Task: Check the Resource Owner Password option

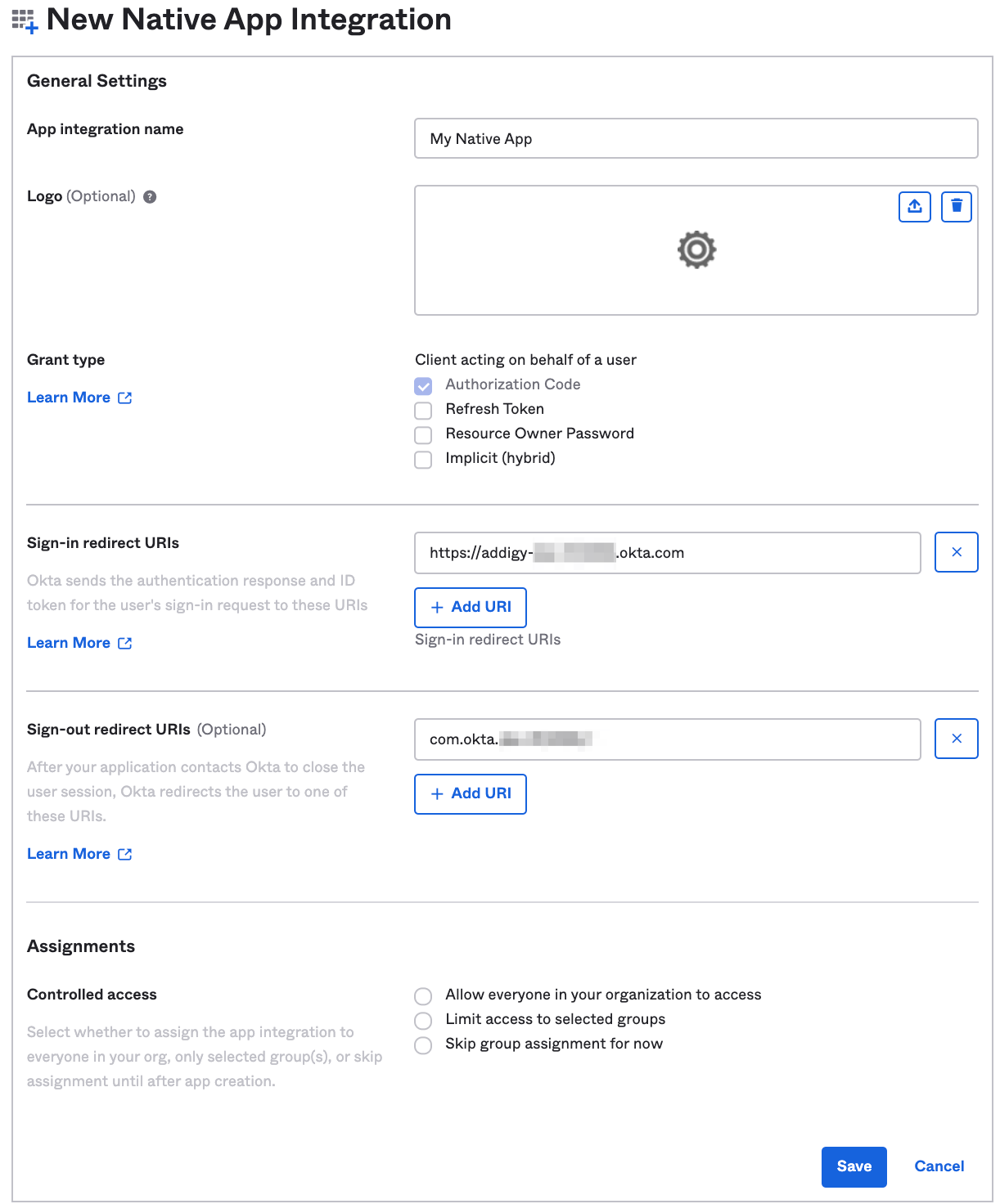Action: point(423,434)
